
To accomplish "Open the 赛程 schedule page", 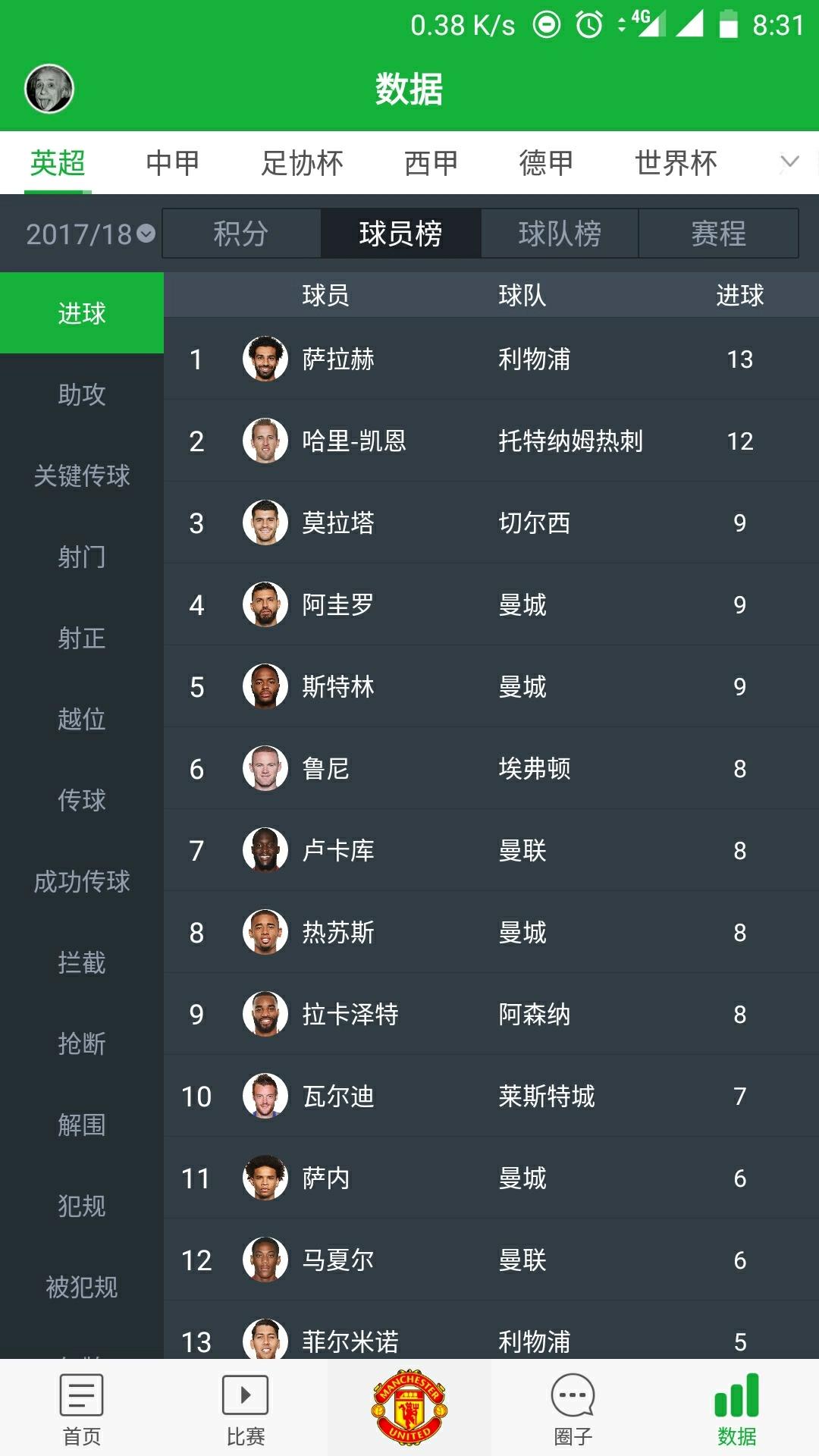I will (719, 234).
